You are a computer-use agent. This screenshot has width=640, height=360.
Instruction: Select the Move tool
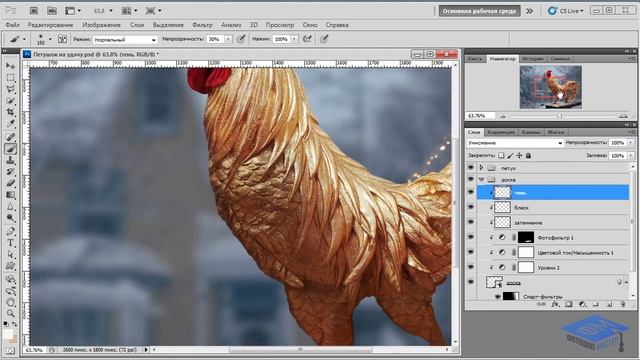tap(11, 66)
